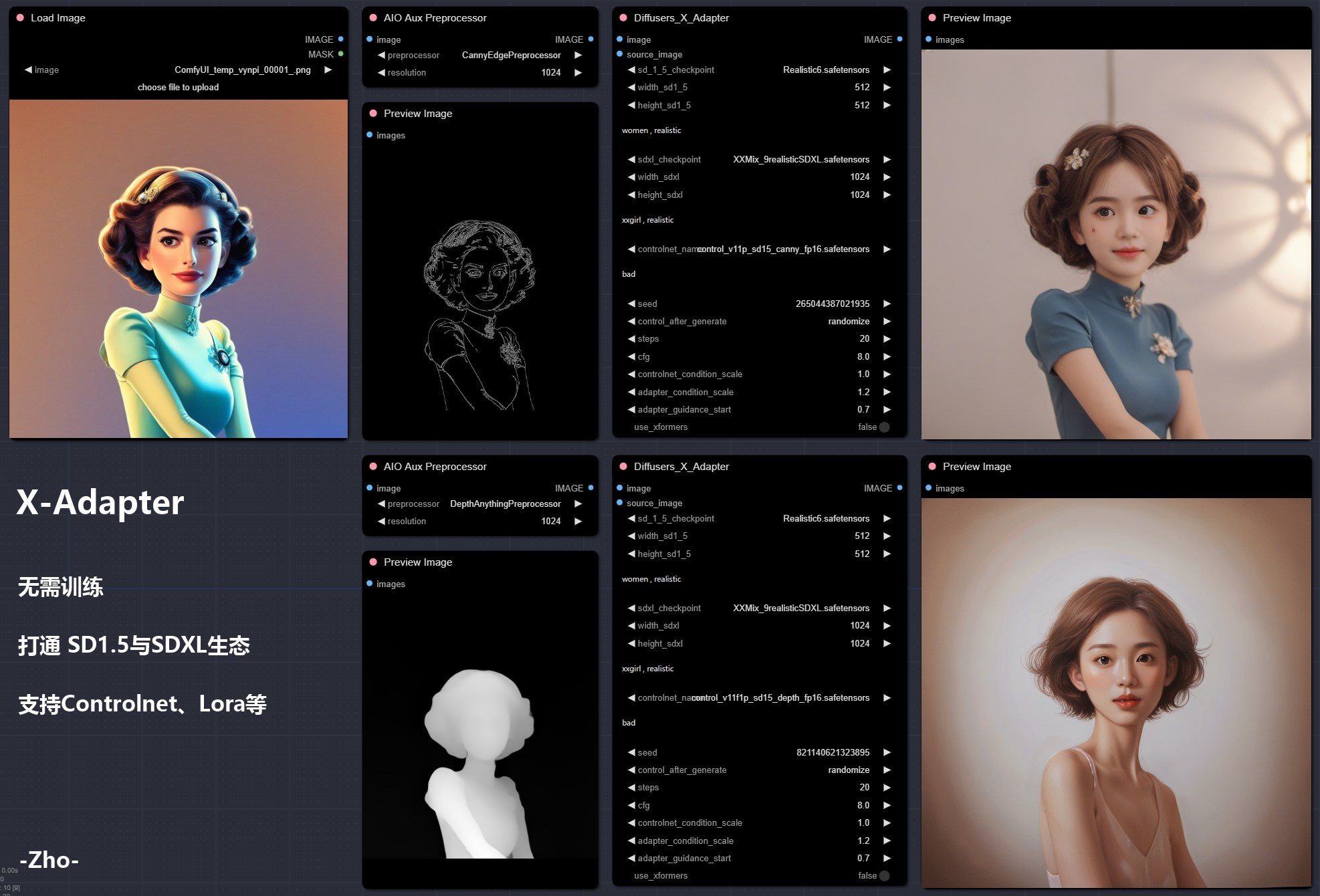Click the Load Image node title
Viewport: 1320px width, 896px height.
(x=58, y=18)
